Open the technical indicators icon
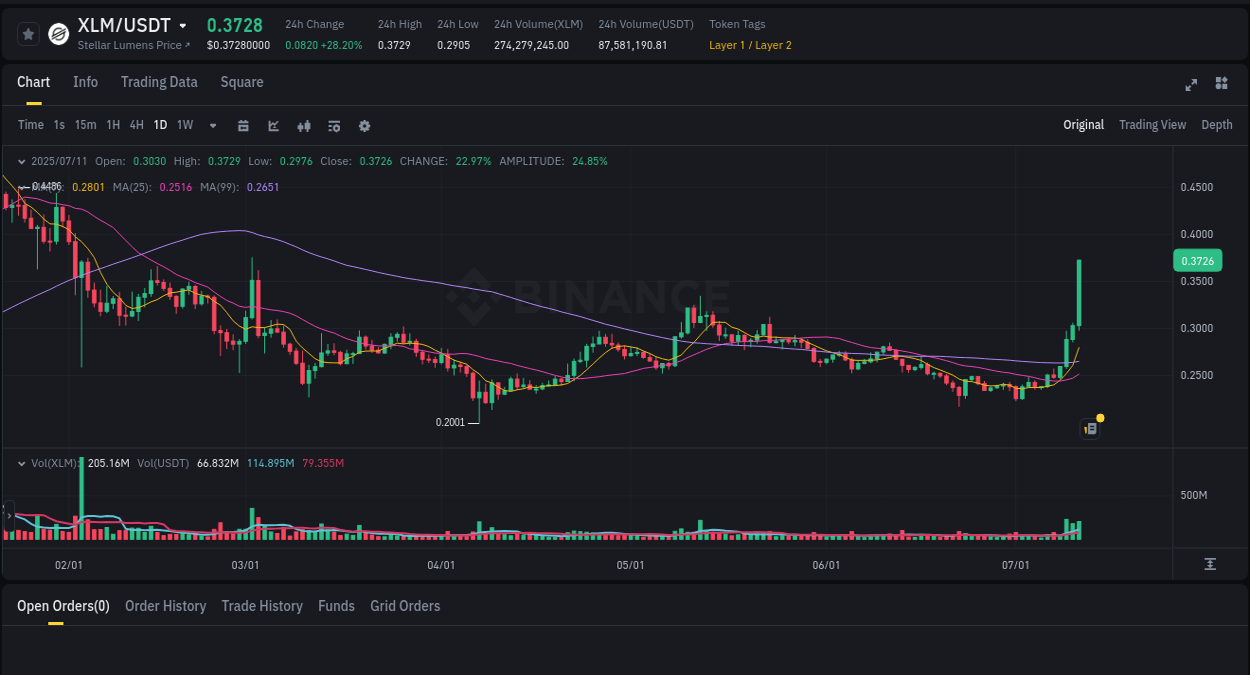Screen dimensions: 1250x675 click(x=303, y=125)
